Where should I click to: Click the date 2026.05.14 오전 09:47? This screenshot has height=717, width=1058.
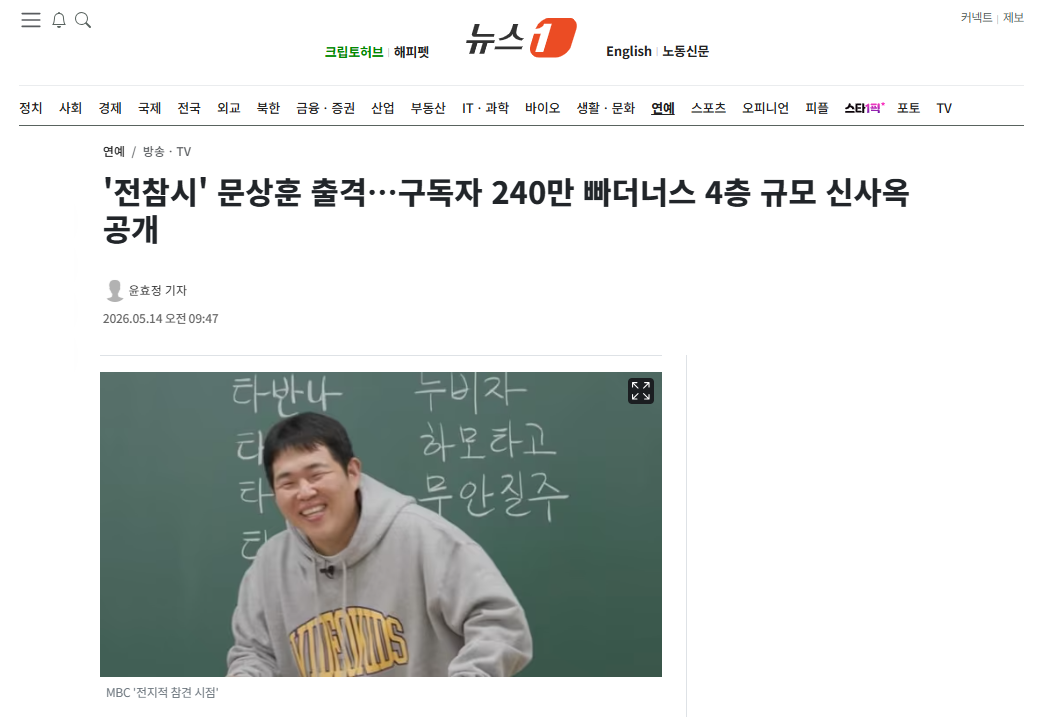[161, 318]
